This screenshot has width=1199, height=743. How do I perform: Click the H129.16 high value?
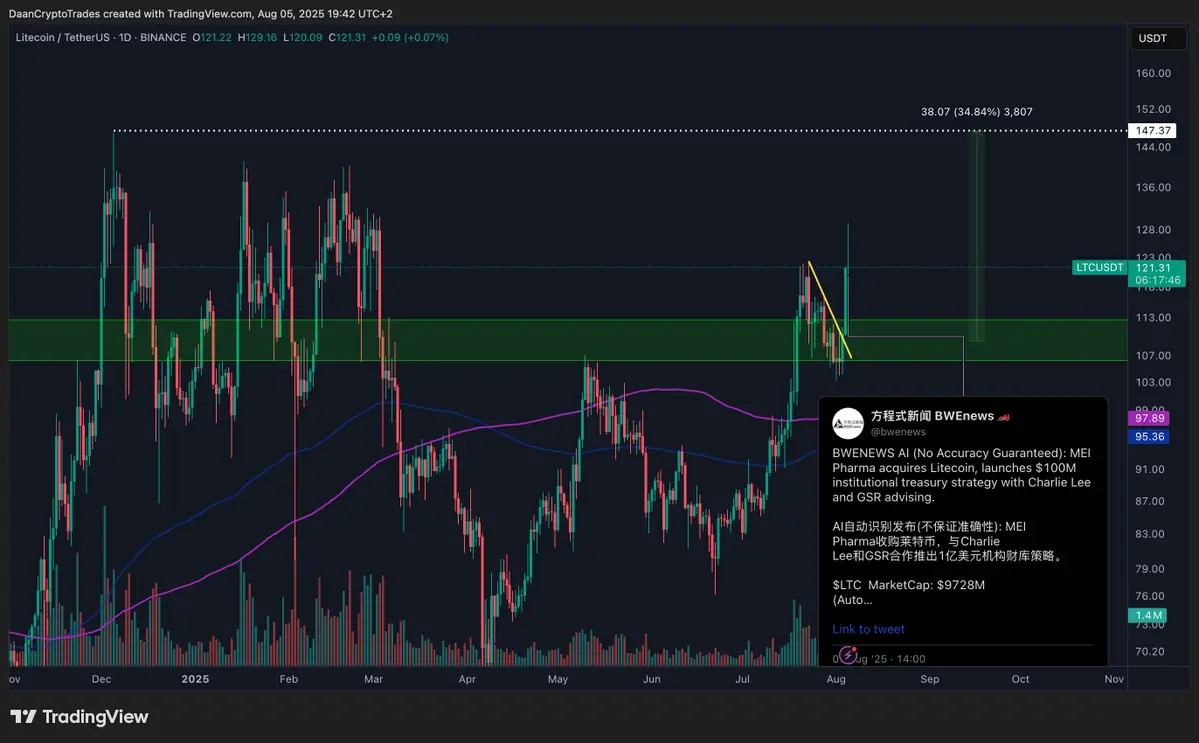(x=258, y=37)
